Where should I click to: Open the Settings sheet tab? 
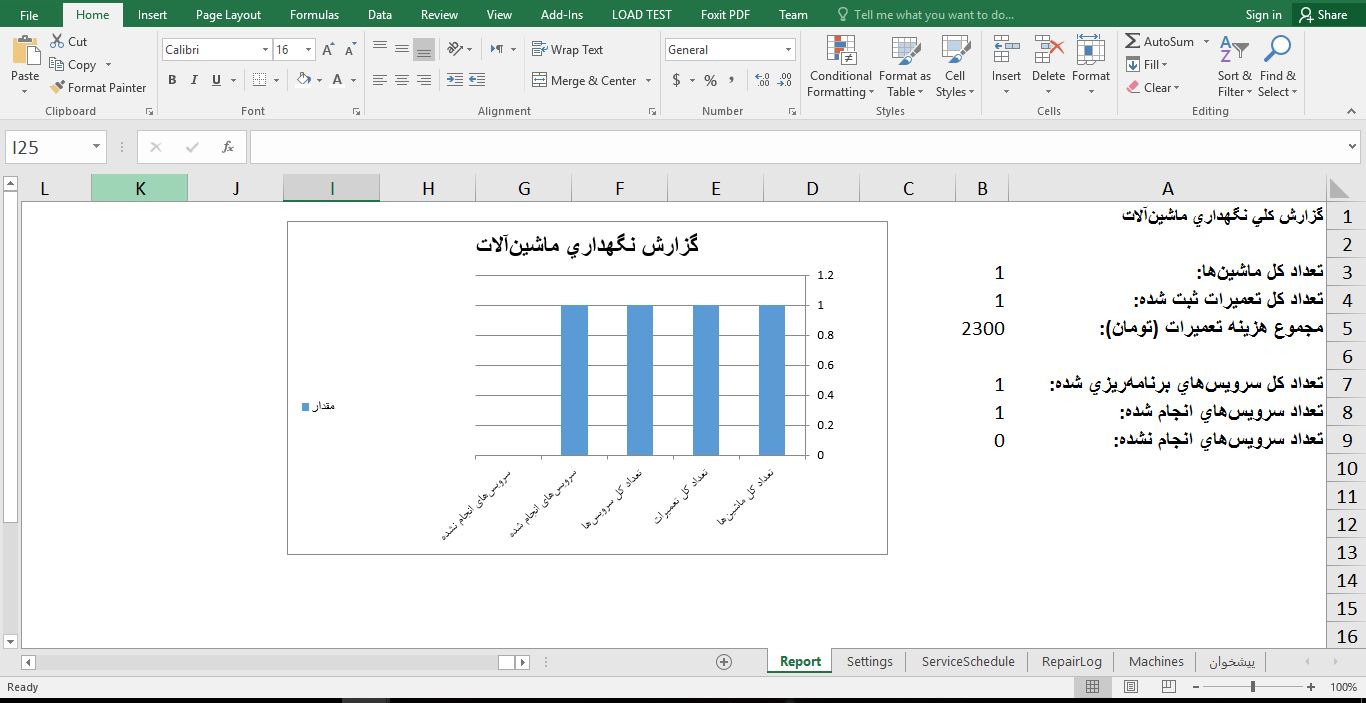(869, 661)
